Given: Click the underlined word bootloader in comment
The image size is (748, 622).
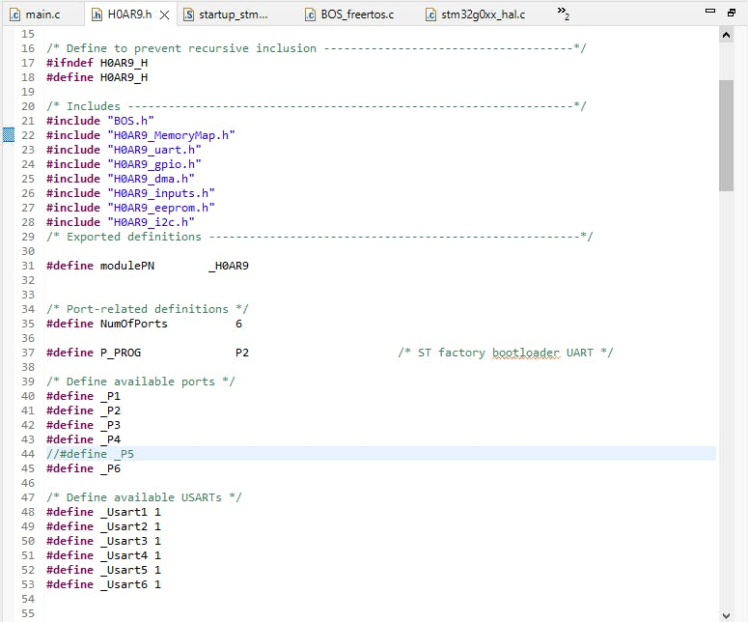Looking at the screenshot, I should (526, 352).
